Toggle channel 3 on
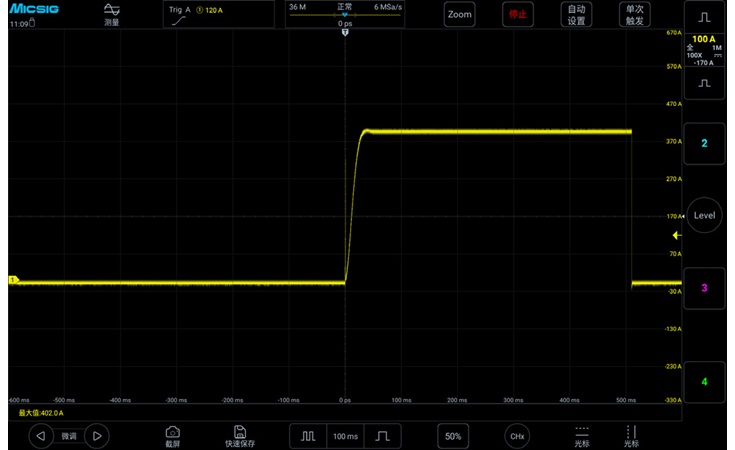 [x=704, y=288]
